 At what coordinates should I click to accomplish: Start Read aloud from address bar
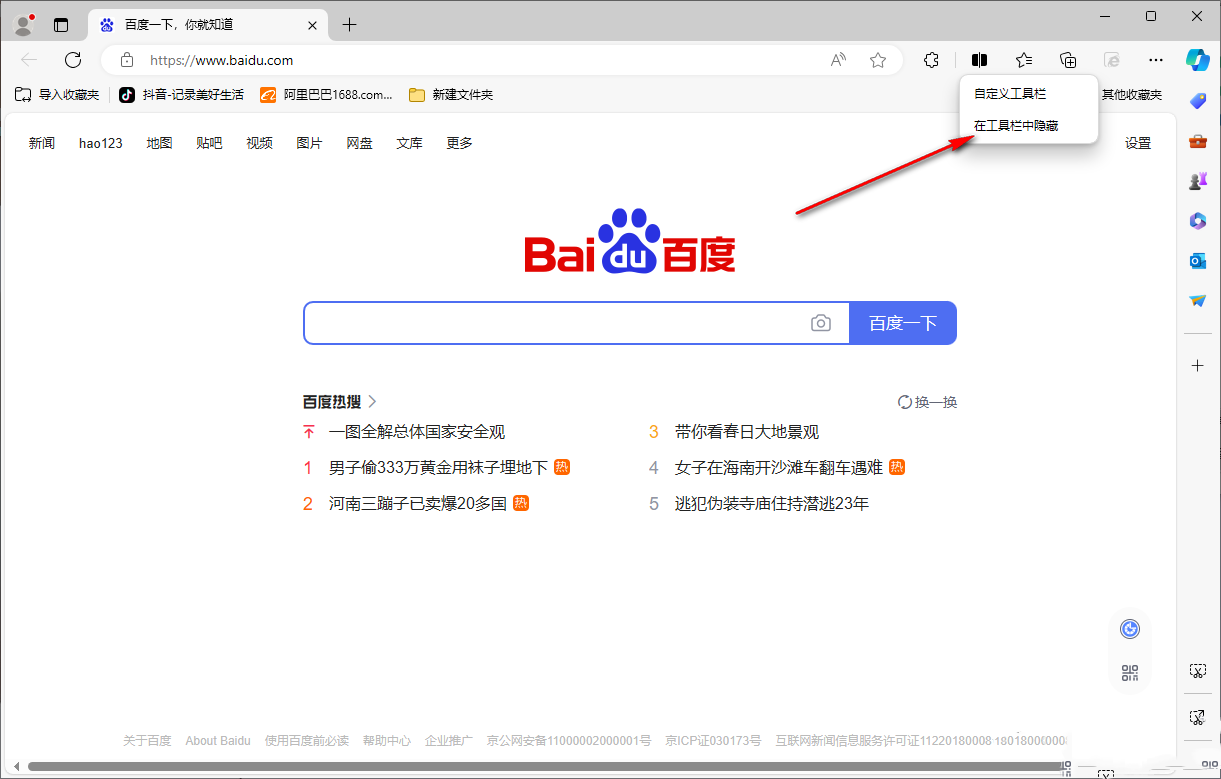click(839, 60)
